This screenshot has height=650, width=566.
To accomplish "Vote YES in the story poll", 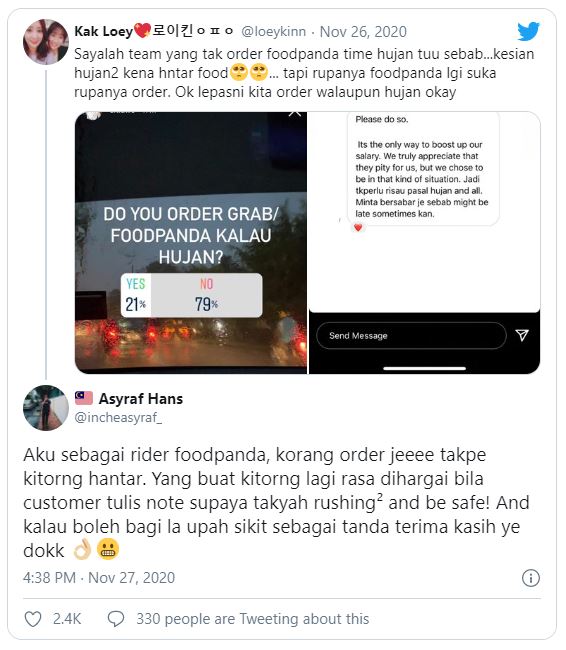I will 136,296.
